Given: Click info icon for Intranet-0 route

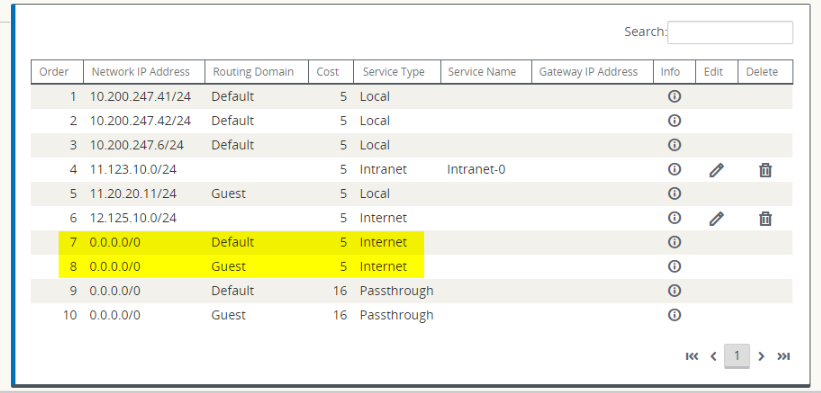Looking at the screenshot, I should point(674,169).
